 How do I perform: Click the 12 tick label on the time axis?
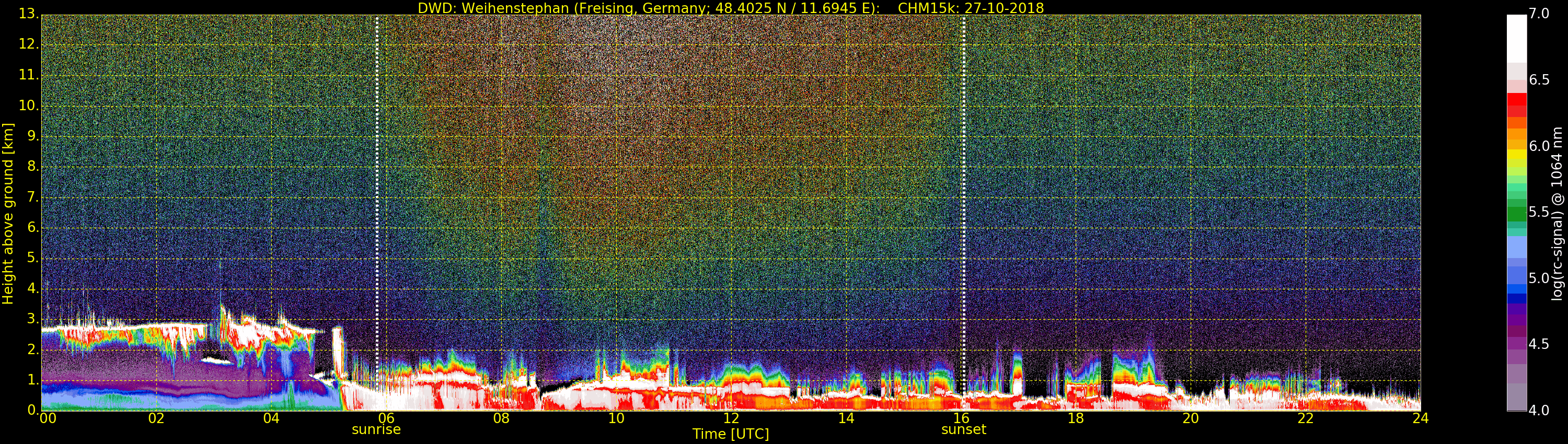(731, 418)
